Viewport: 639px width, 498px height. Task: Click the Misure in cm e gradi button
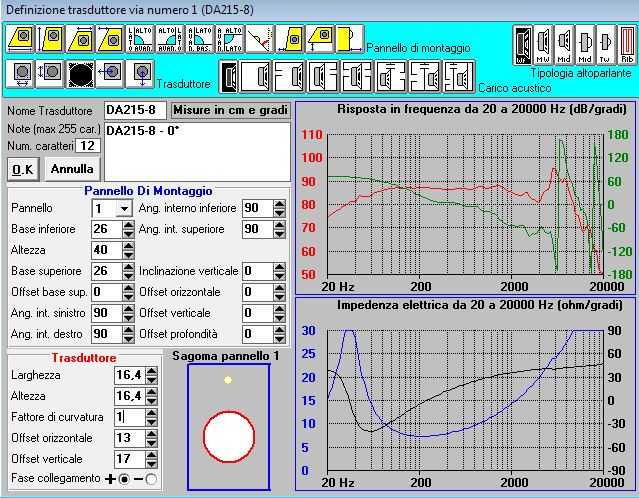coord(231,110)
